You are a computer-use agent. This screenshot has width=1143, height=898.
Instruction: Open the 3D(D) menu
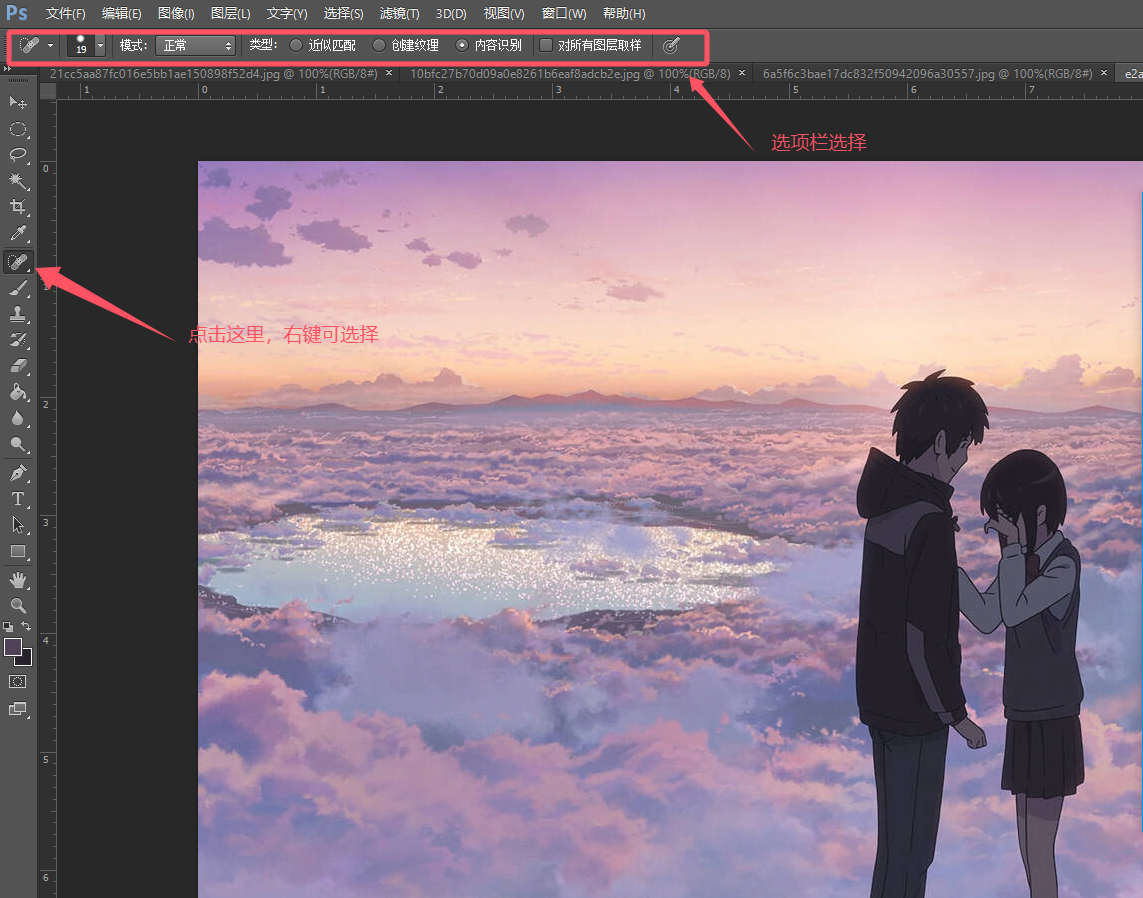(451, 13)
